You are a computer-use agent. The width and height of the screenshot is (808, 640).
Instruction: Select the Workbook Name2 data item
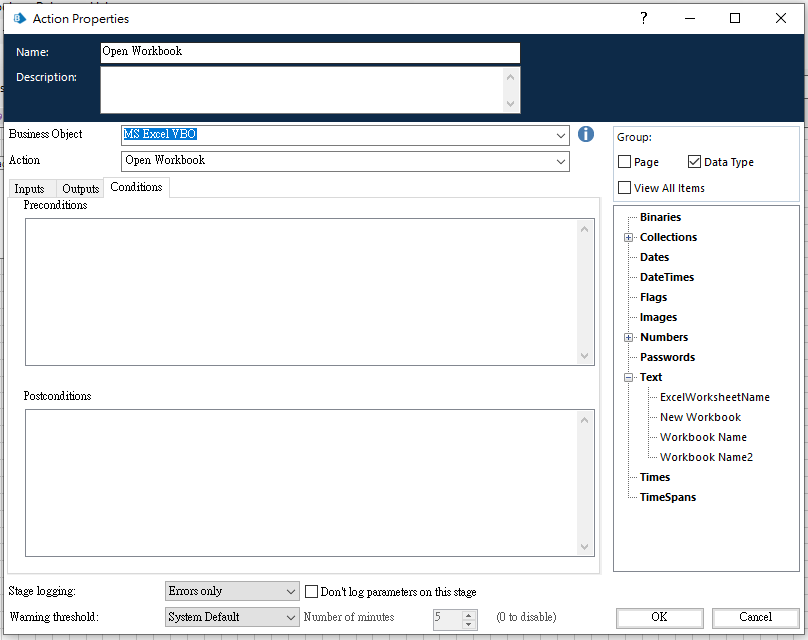coord(706,458)
